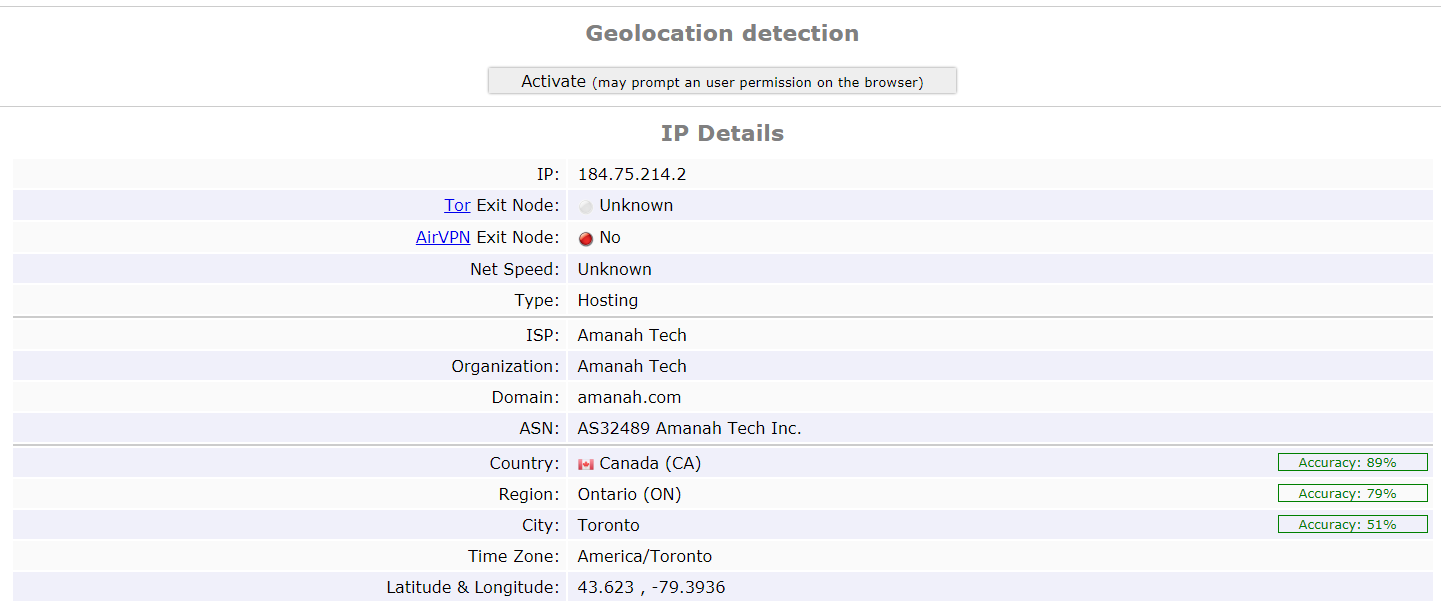Click the America/Toronto time zone value
The height and width of the screenshot is (602, 1441).
point(645,556)
